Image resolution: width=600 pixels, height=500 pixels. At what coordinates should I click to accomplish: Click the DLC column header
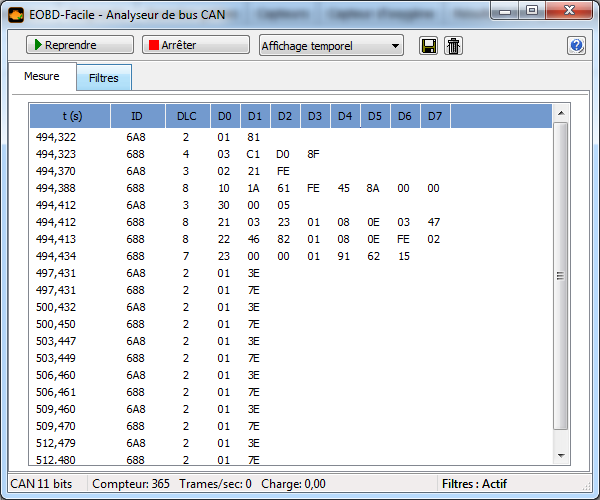186,116
